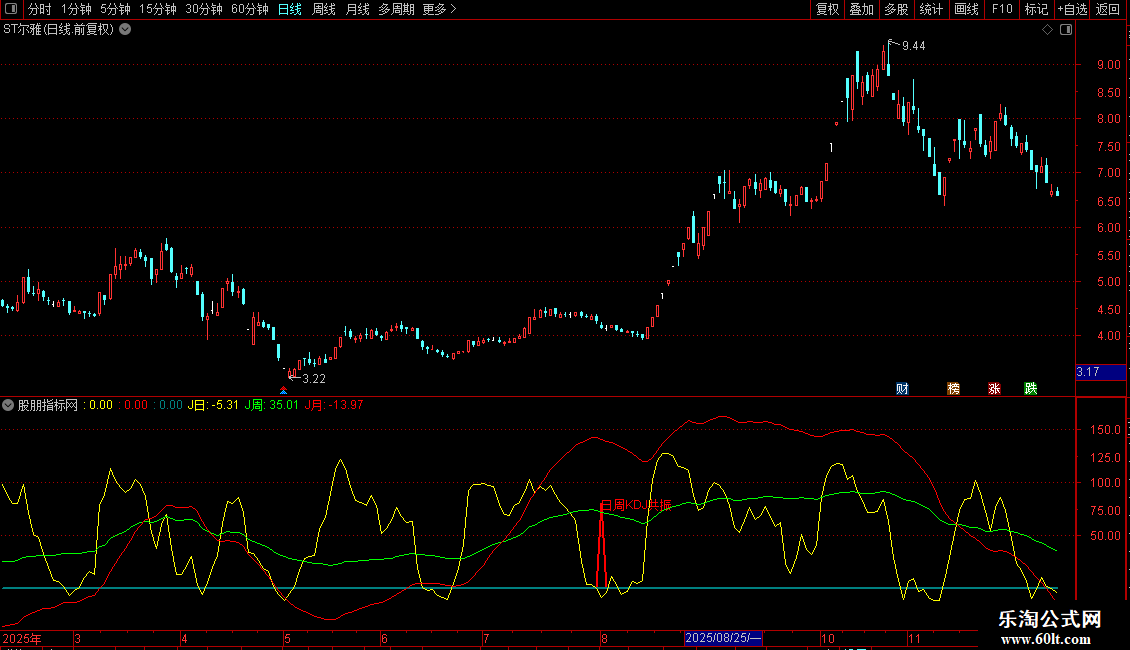Open the 画线 drawing tools
Screen dimensions: 1130x650
(966, 9)
